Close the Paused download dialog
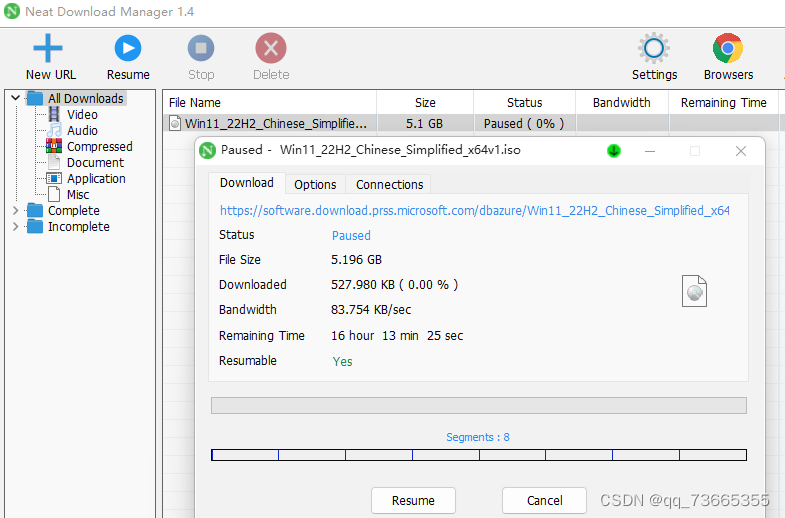Screen dimensions: 785x518 click(741, 151)
